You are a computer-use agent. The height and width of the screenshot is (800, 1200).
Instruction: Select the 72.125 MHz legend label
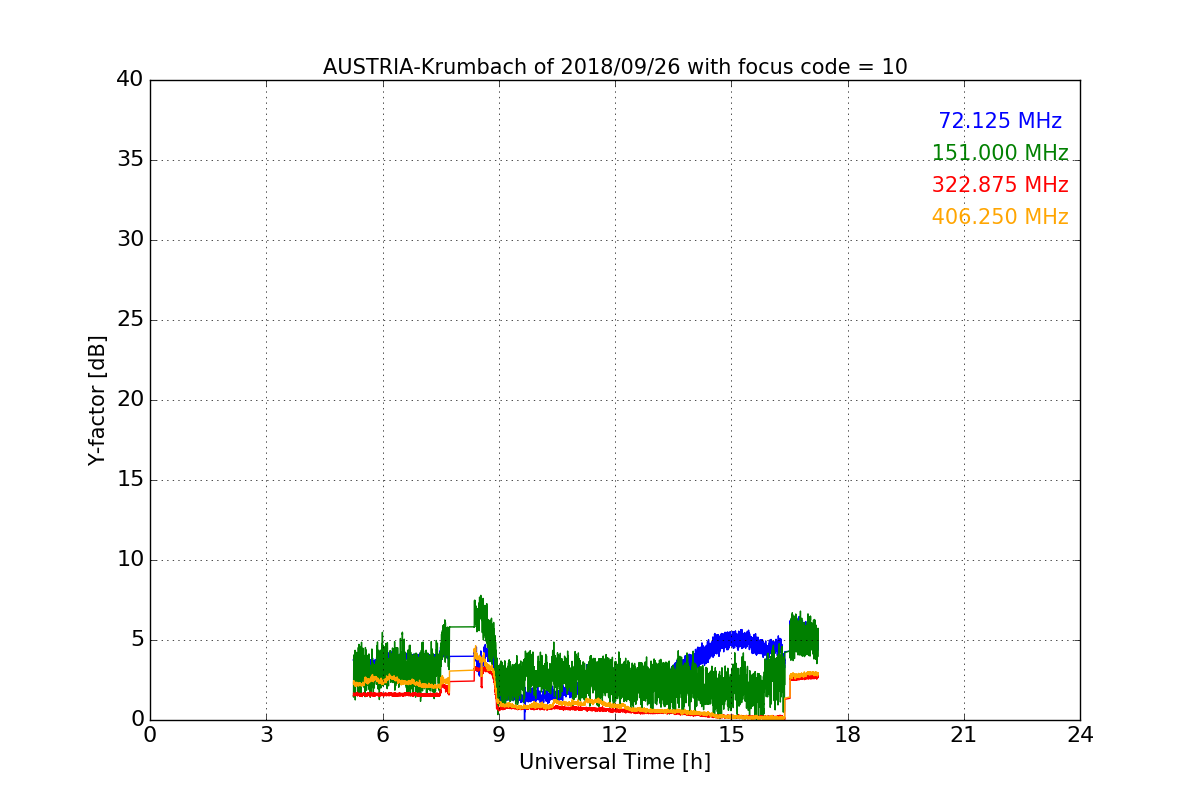coord(1000,121)
